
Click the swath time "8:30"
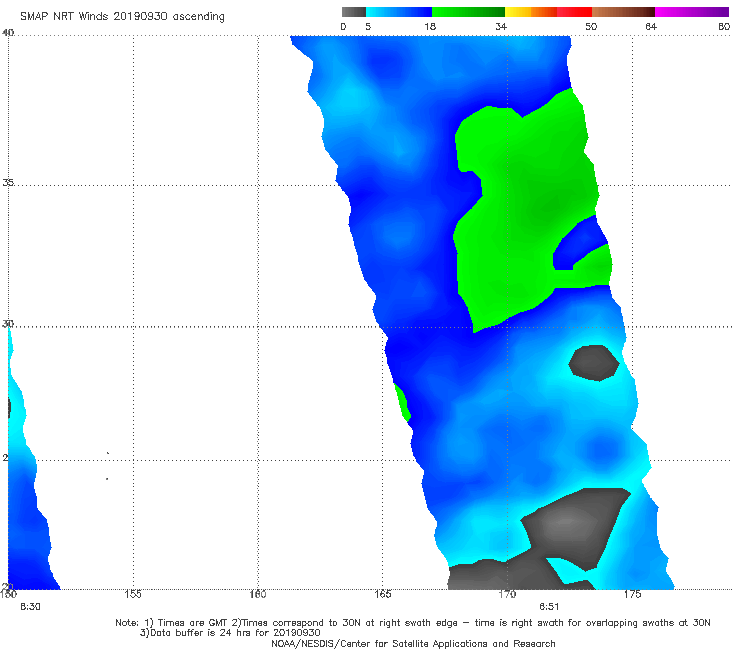tap(30, 607)
